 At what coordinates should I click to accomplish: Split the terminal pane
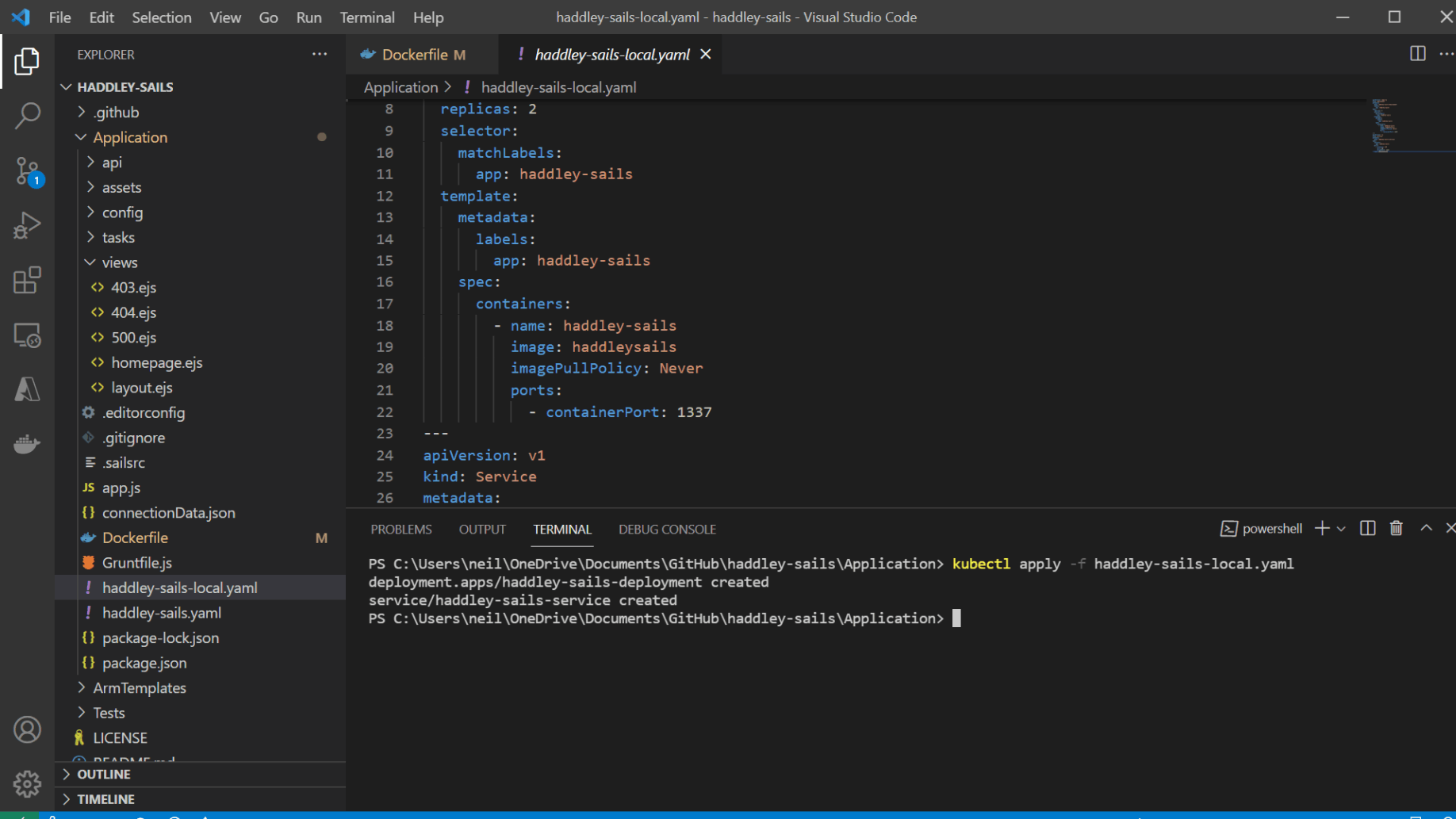1367,529
